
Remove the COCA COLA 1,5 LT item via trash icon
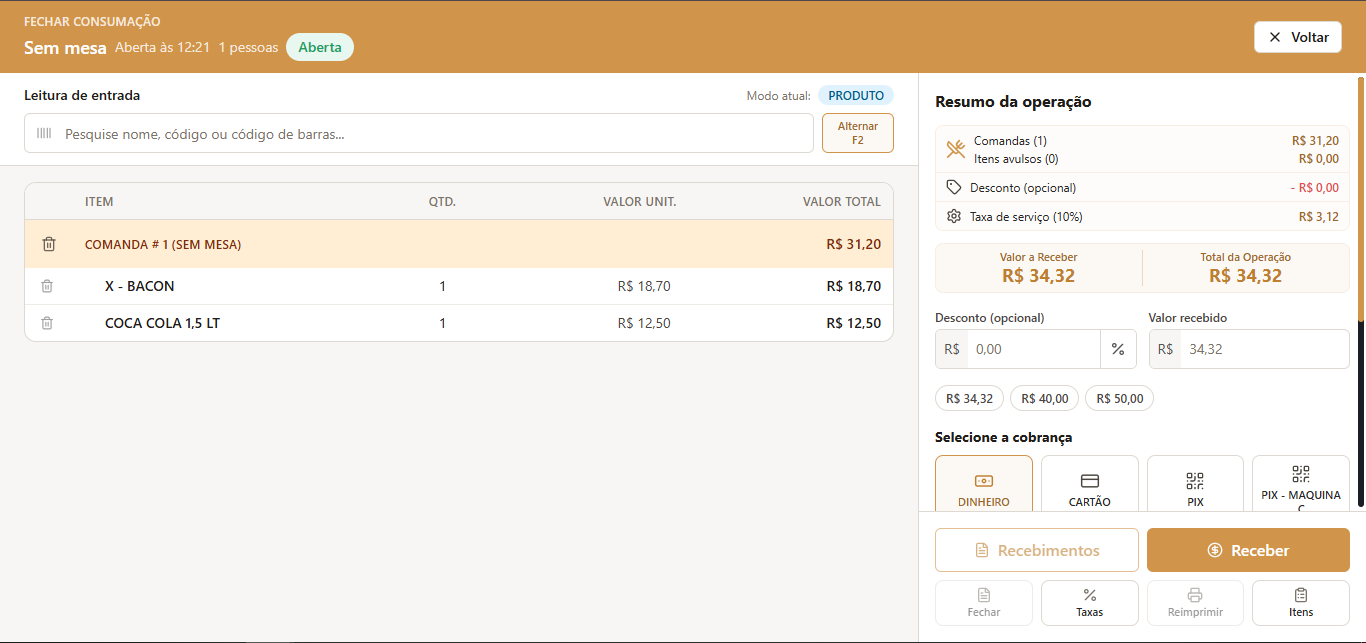pyautogui.click(x=47, y=323)
